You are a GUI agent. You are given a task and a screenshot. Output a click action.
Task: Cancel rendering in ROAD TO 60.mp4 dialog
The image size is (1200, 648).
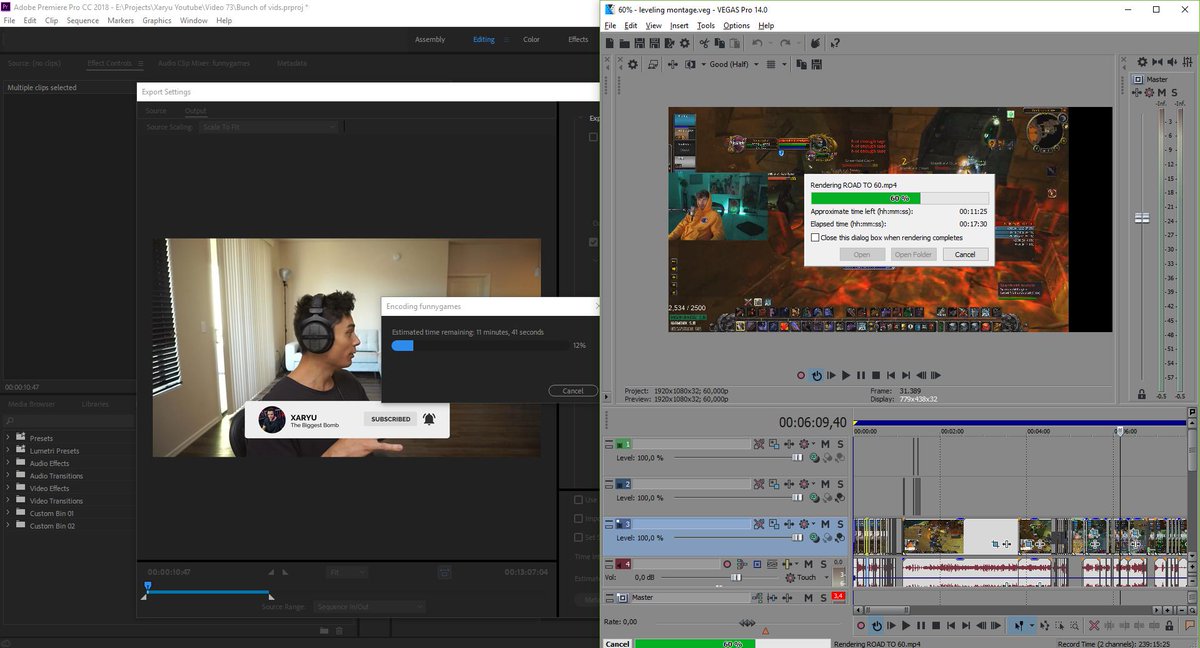point(965,254)
